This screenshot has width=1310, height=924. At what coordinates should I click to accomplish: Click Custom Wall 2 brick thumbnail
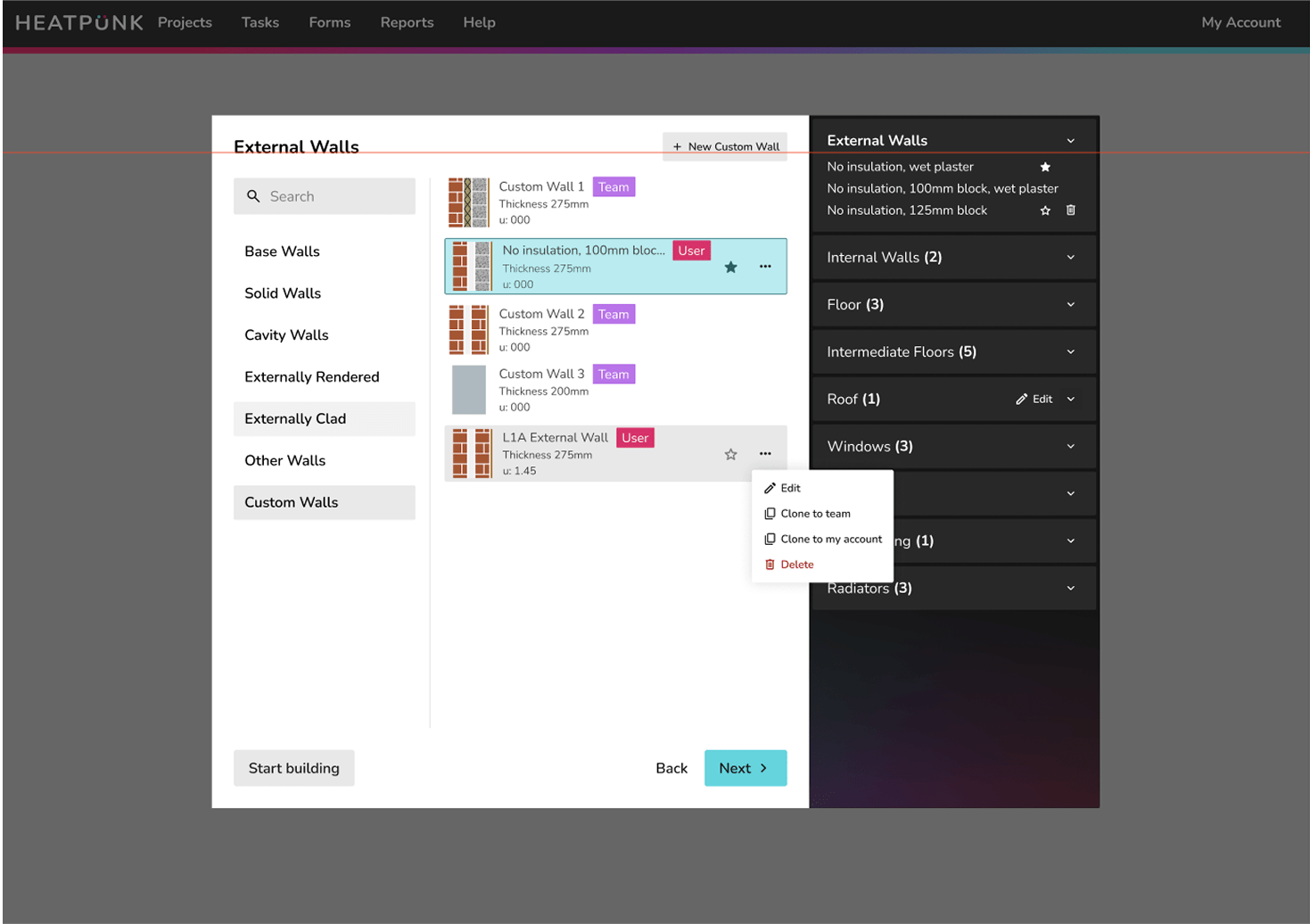(469, 330)
